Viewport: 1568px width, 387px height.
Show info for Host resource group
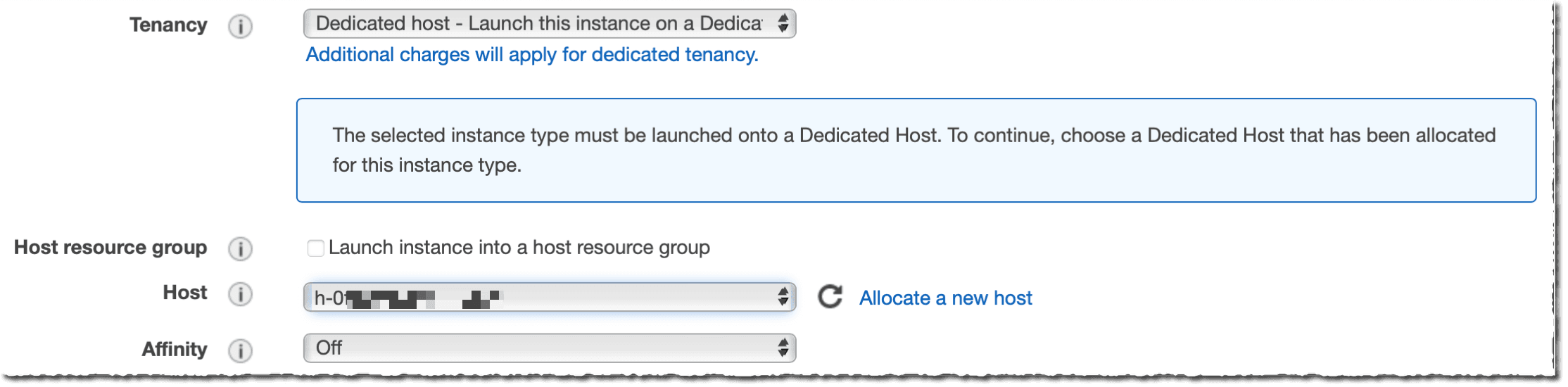pyautogui.click(x=240, y=248)
